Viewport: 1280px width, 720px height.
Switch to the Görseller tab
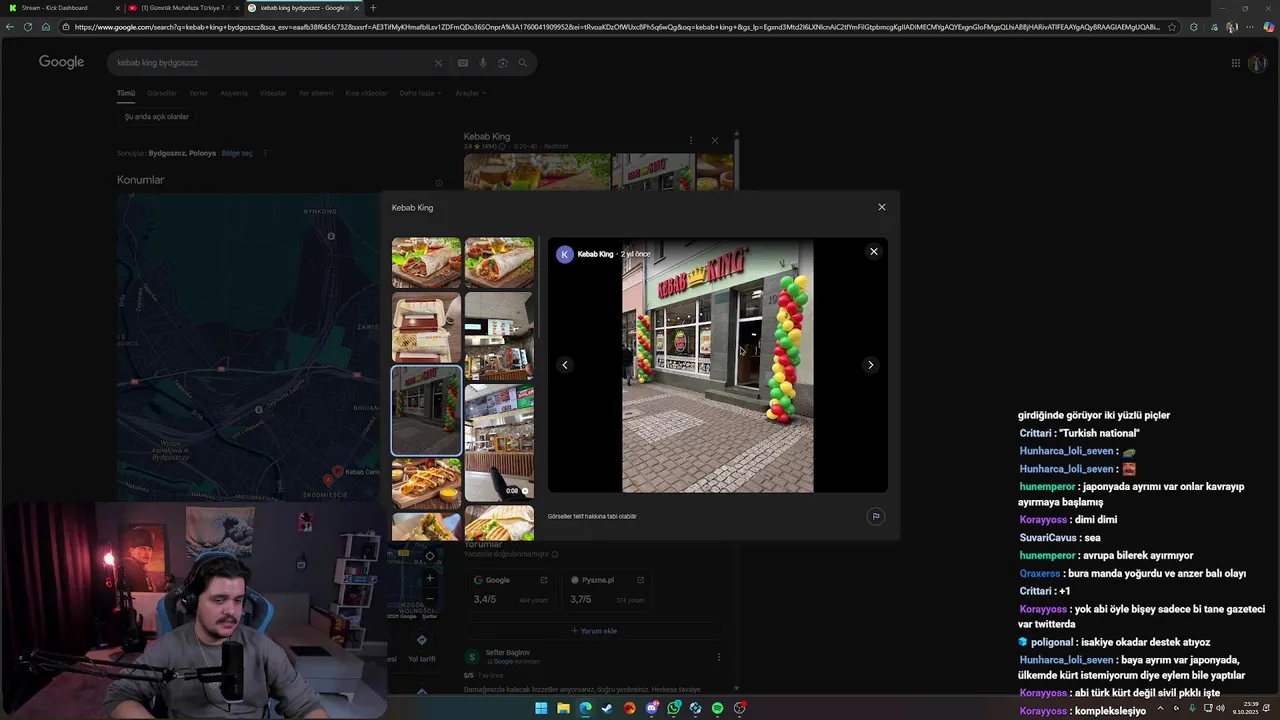(x=162, y=93)
